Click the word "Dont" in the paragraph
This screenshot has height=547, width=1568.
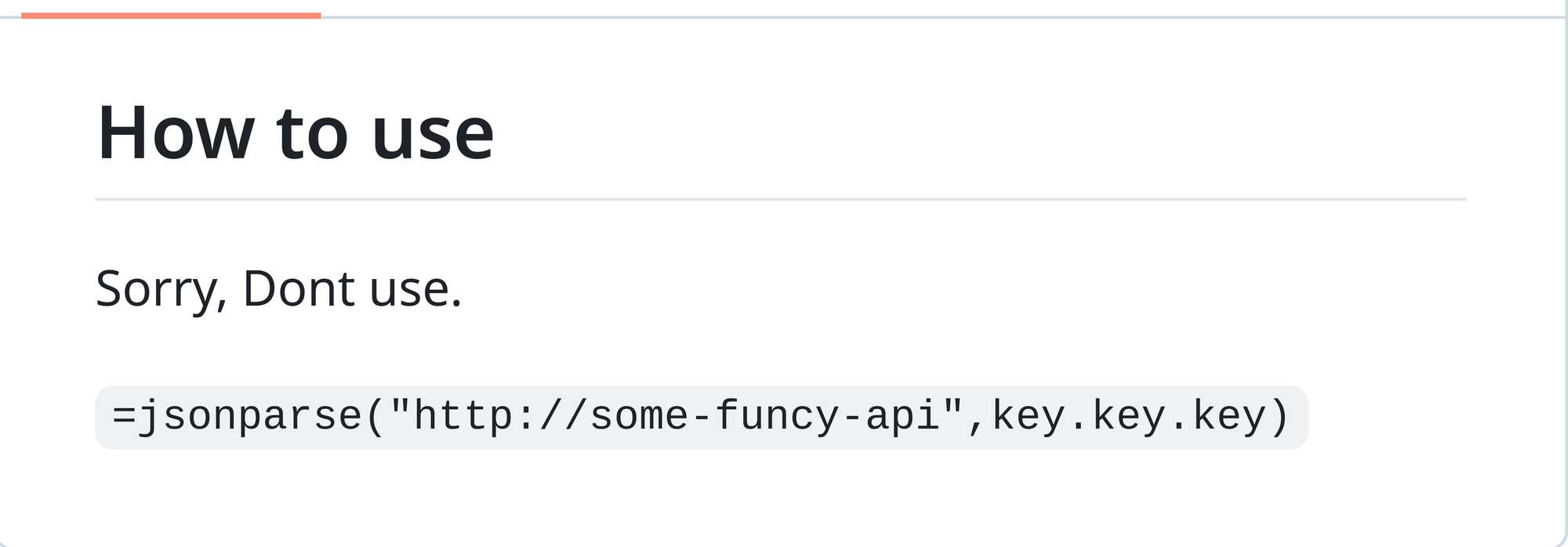(x=299, y=288)
